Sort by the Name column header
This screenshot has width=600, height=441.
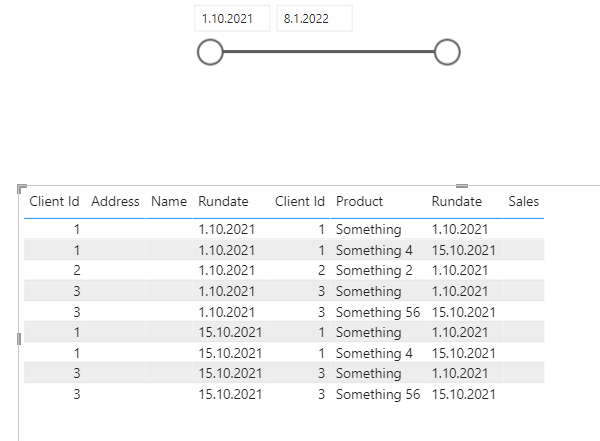coord(169,201)
